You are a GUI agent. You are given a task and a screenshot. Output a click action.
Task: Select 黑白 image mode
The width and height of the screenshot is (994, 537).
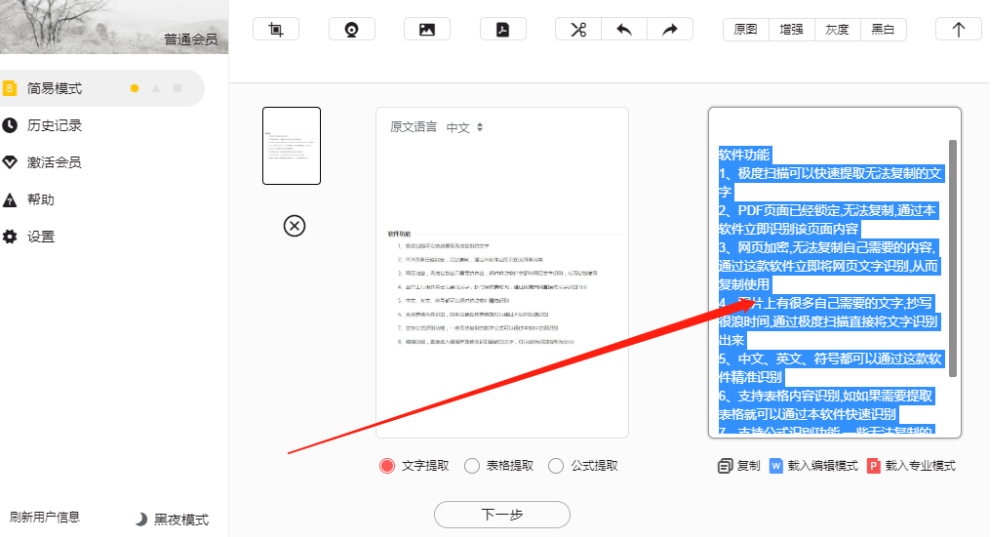point(882,29)
